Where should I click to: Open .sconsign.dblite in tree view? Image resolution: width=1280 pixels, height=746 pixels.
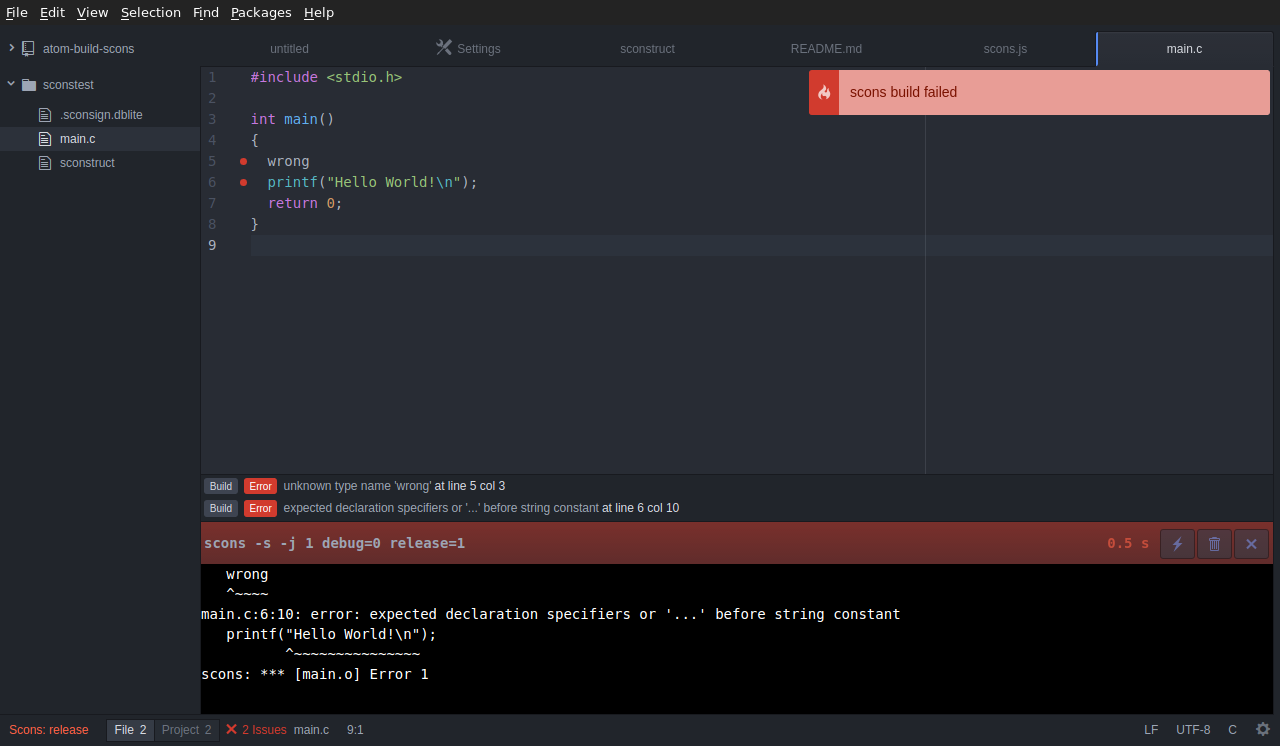point(101,115)
